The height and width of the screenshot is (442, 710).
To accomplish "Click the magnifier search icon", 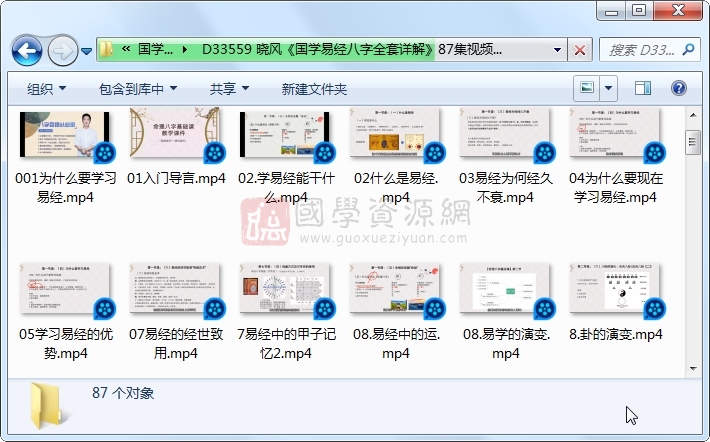I will point(689,49).
